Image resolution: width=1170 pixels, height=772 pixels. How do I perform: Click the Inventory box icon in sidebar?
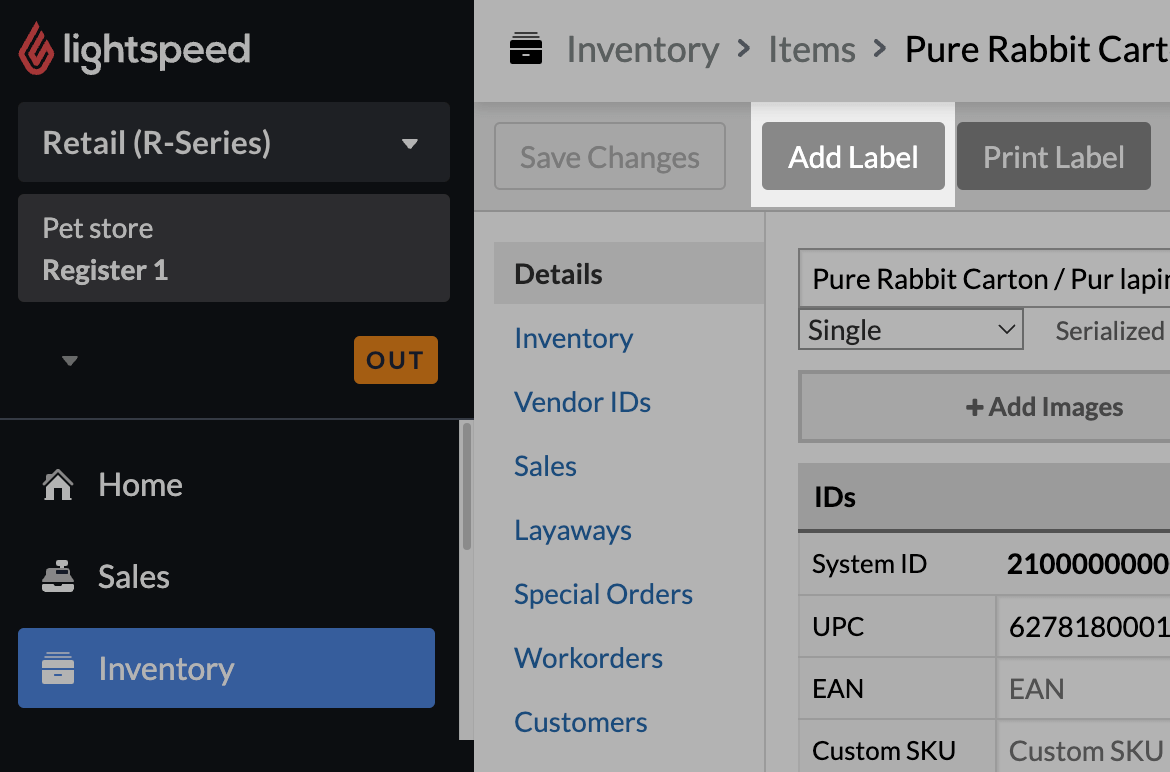58,668
